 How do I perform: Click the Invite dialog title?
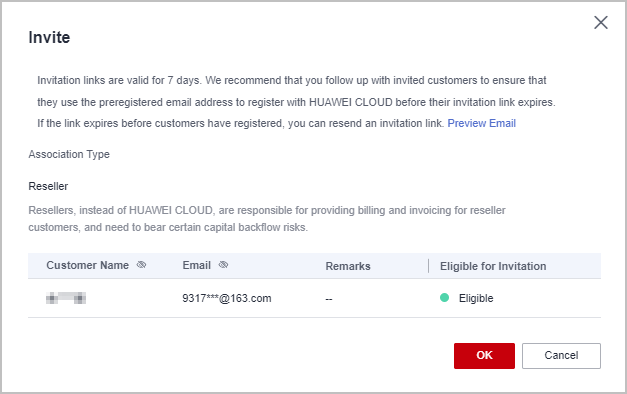coord(49,37)
